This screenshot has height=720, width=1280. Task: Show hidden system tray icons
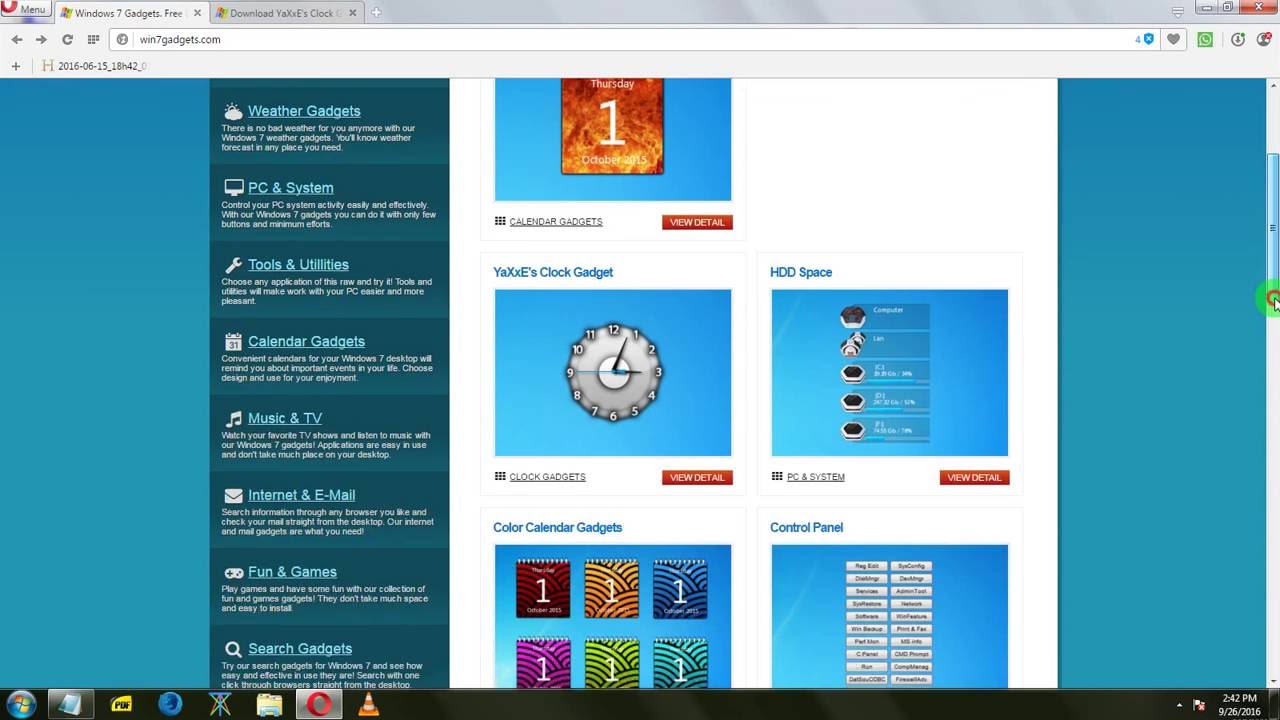point(1179,705)
